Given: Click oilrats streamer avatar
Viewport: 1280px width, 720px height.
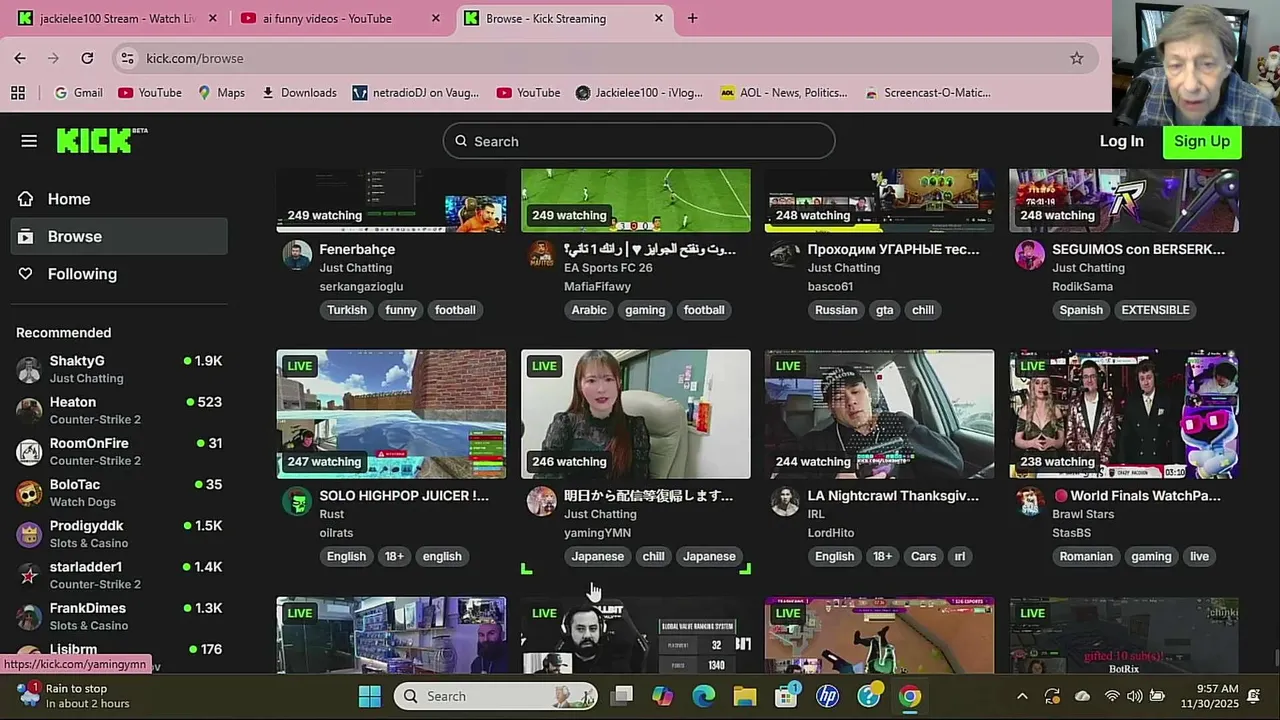Looking at the screenshot, I should pyautogui.click(x=297, y=501).
